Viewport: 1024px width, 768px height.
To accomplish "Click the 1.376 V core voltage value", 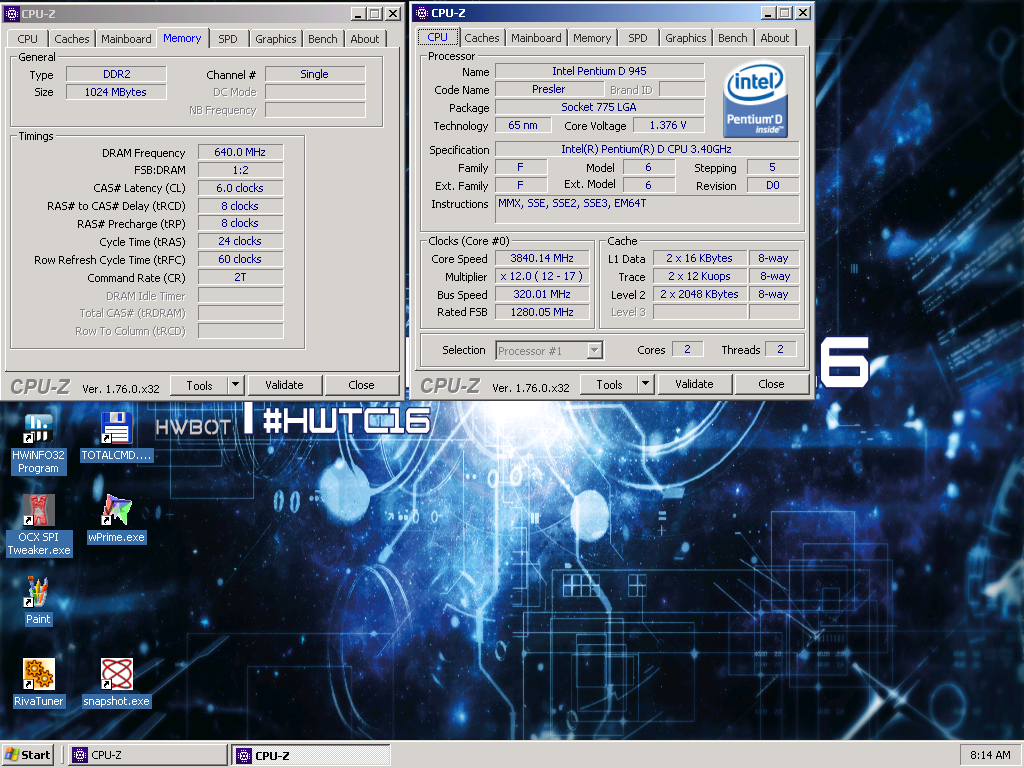I will click(x=668, y=125).
